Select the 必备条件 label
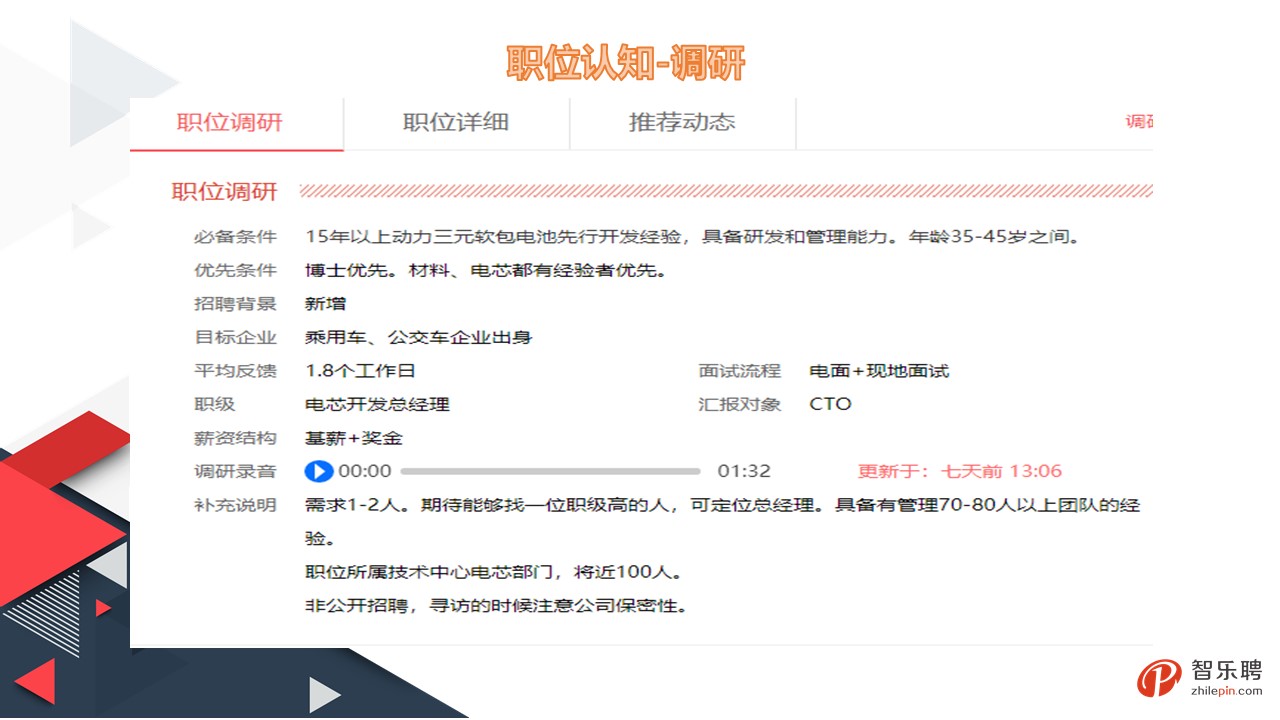Screen dimensions: 1280x720 (x=235, y=237)
